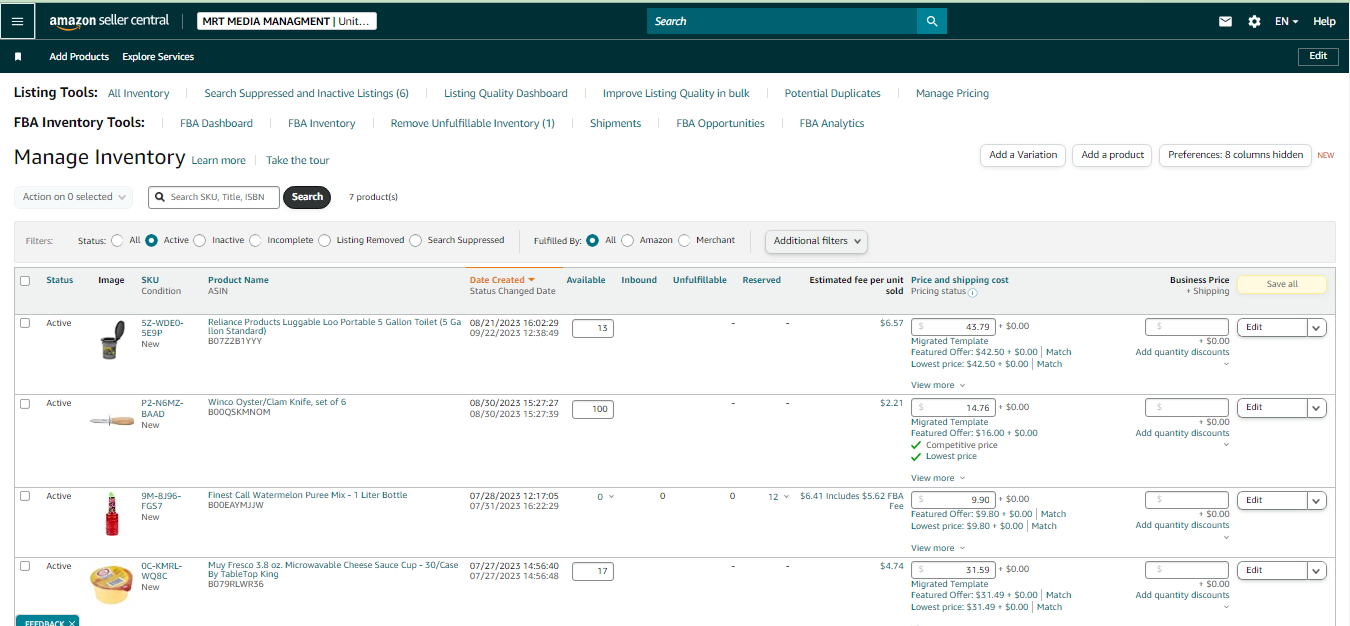The height and width of the screenshot is (626, 1350).
Task: Open the EN language dropdown
Action: point(1286,21)
